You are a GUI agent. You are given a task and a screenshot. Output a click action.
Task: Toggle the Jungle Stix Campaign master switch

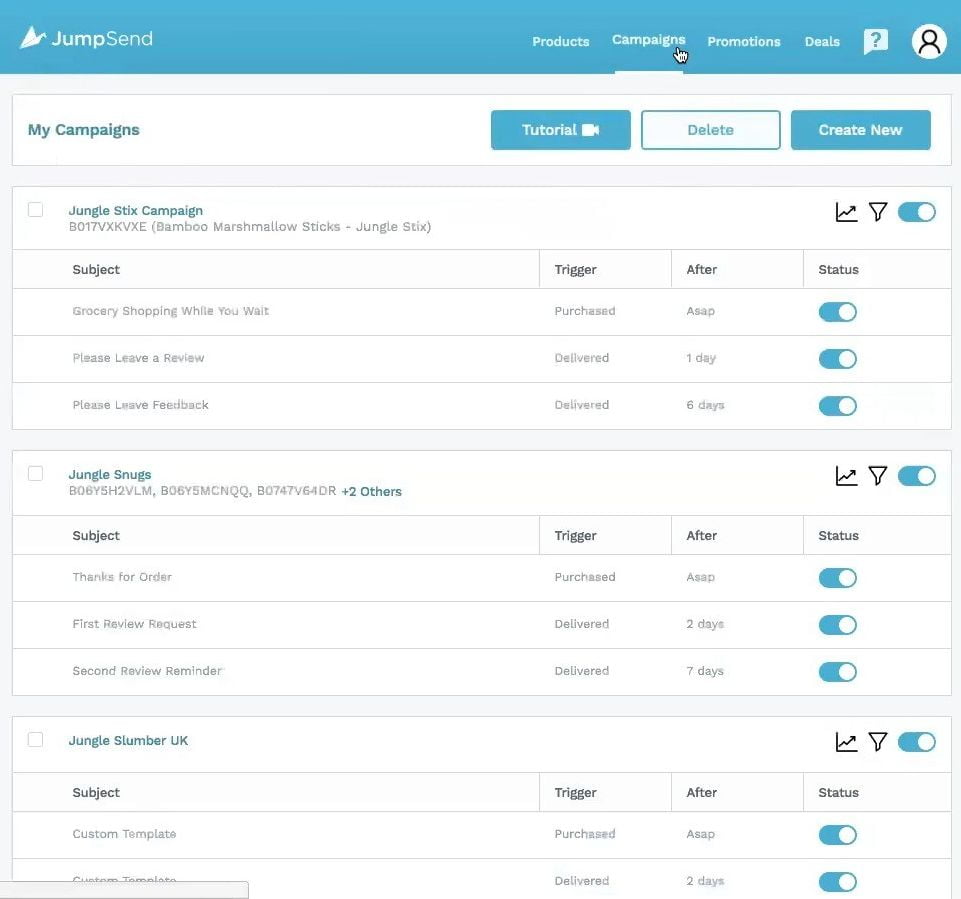tap(916, 212)
